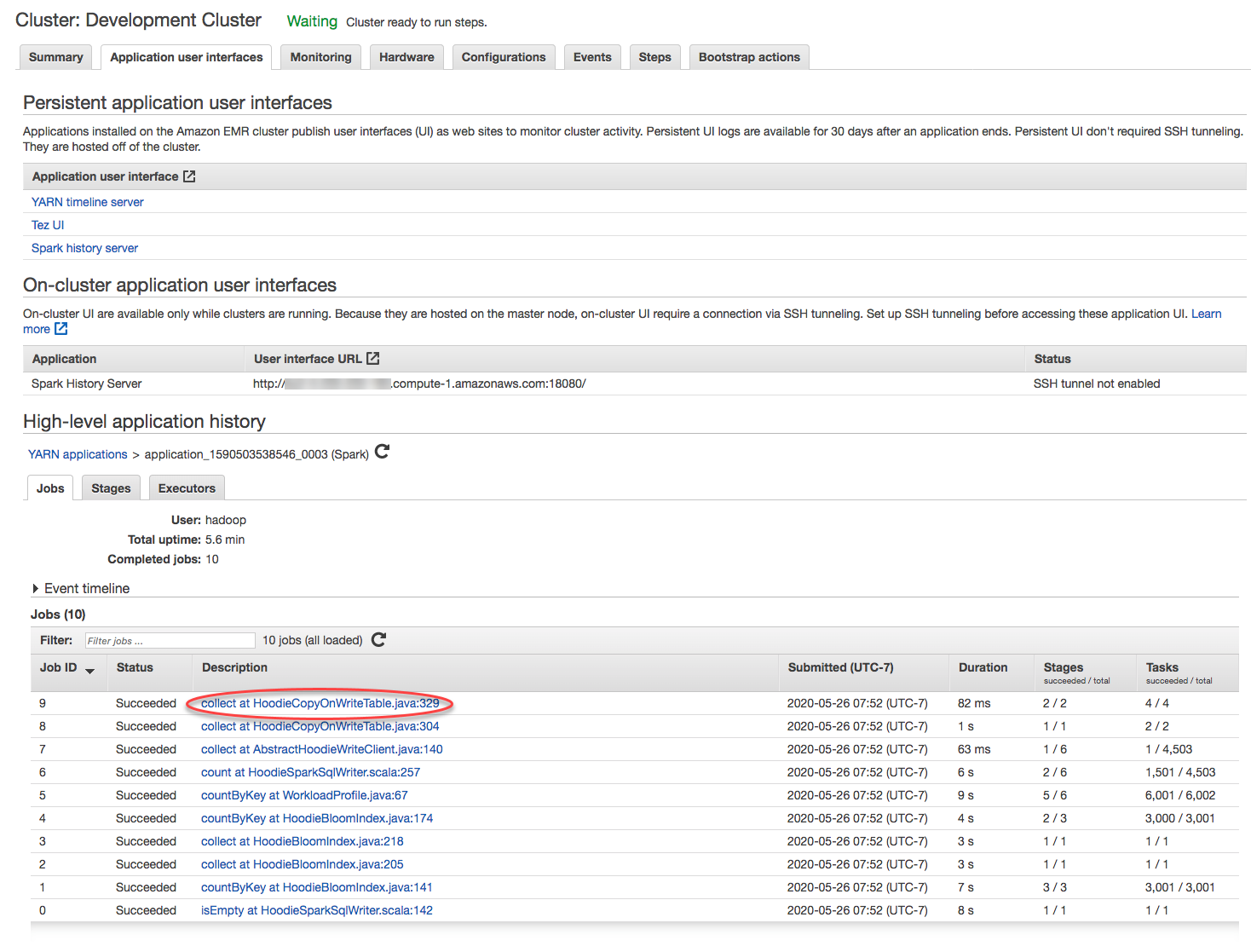Sort by Job ID column arrow
Viewport: 1251px width, 952px height.
89,671
